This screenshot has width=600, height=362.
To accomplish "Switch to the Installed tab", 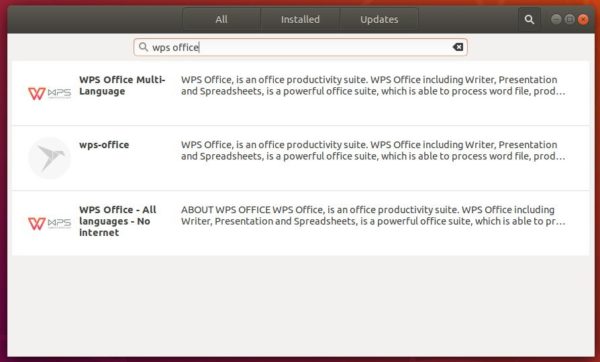I will (300, 20).
